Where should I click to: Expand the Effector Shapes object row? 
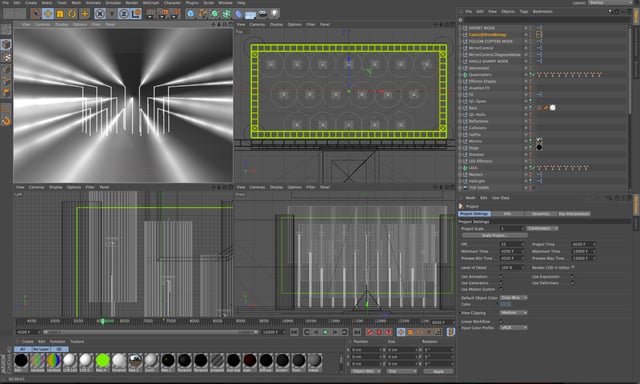click(x=460, y=81)
